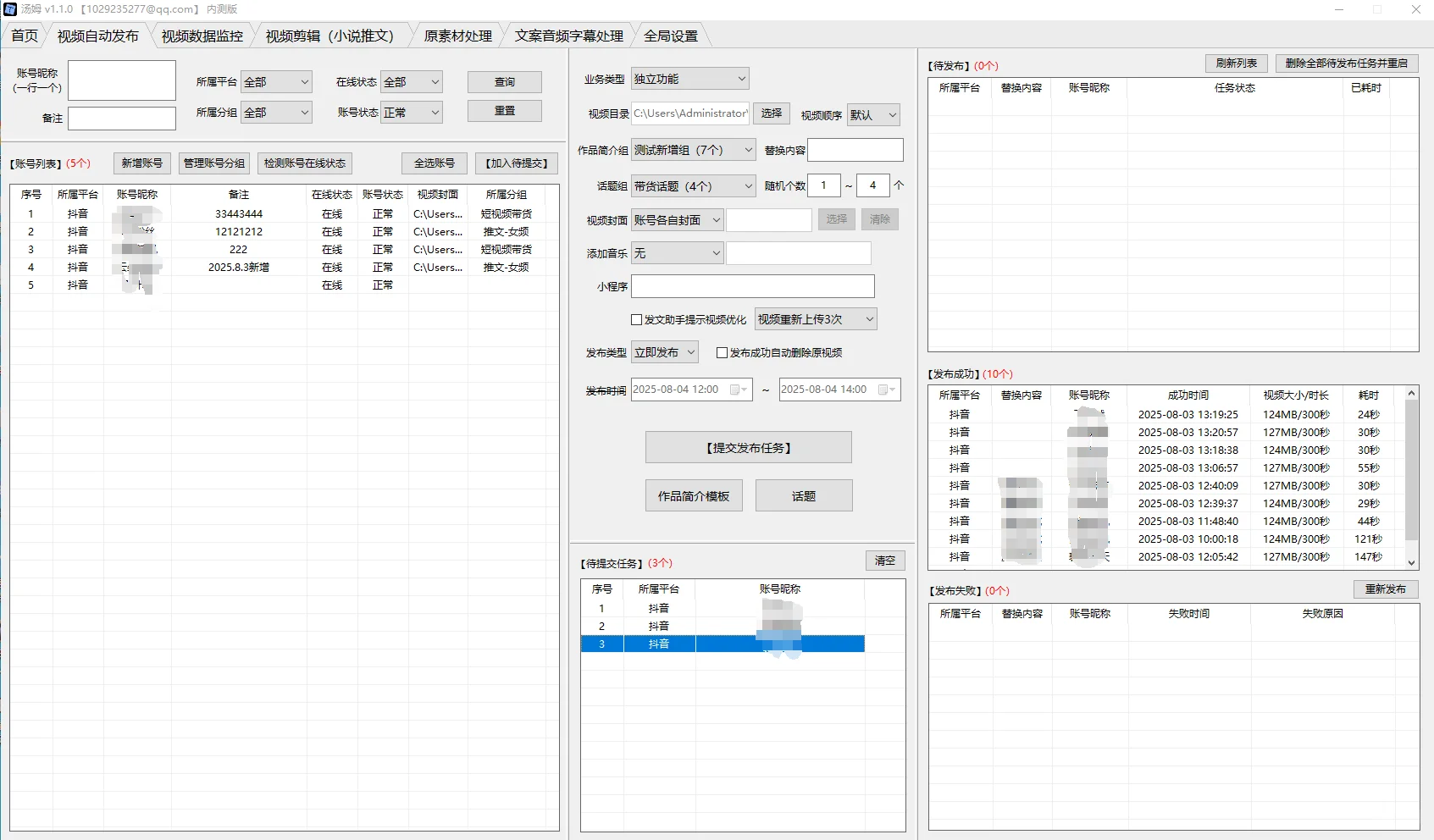
Task: Expand the 所属平台 filter dropdown
Action: 277,82
